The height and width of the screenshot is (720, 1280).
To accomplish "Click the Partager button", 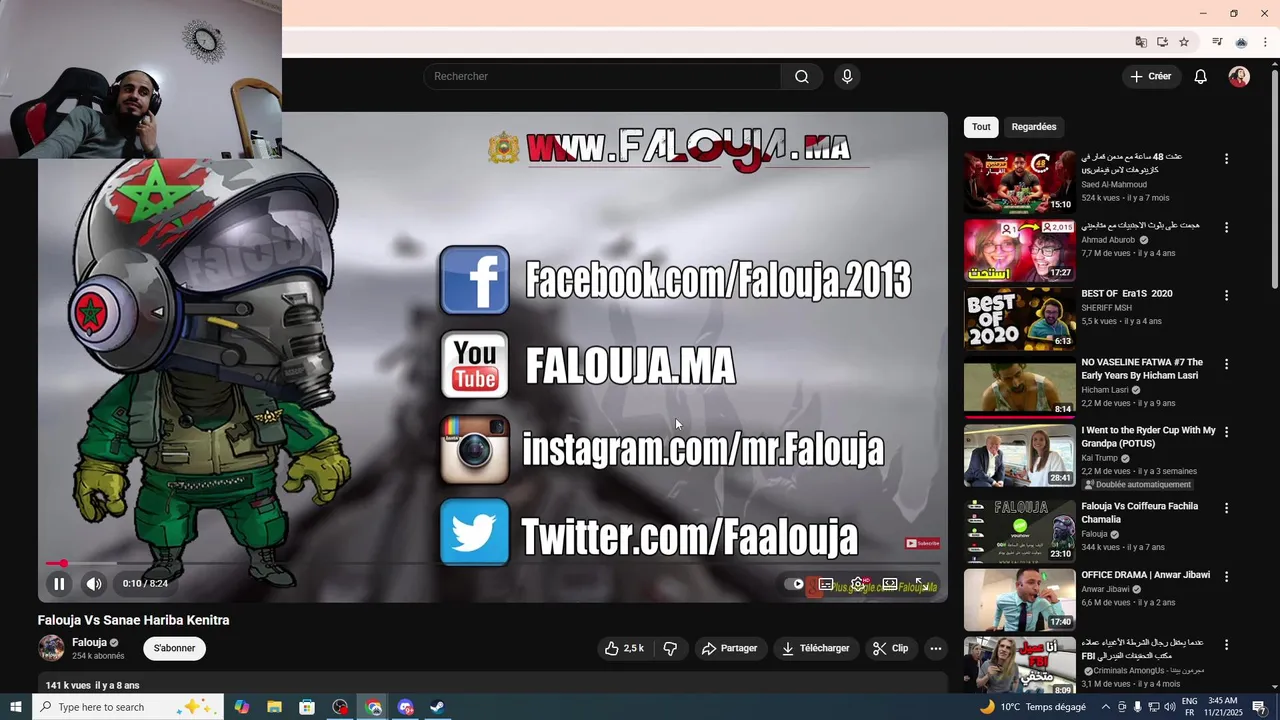I will point(729,649).
